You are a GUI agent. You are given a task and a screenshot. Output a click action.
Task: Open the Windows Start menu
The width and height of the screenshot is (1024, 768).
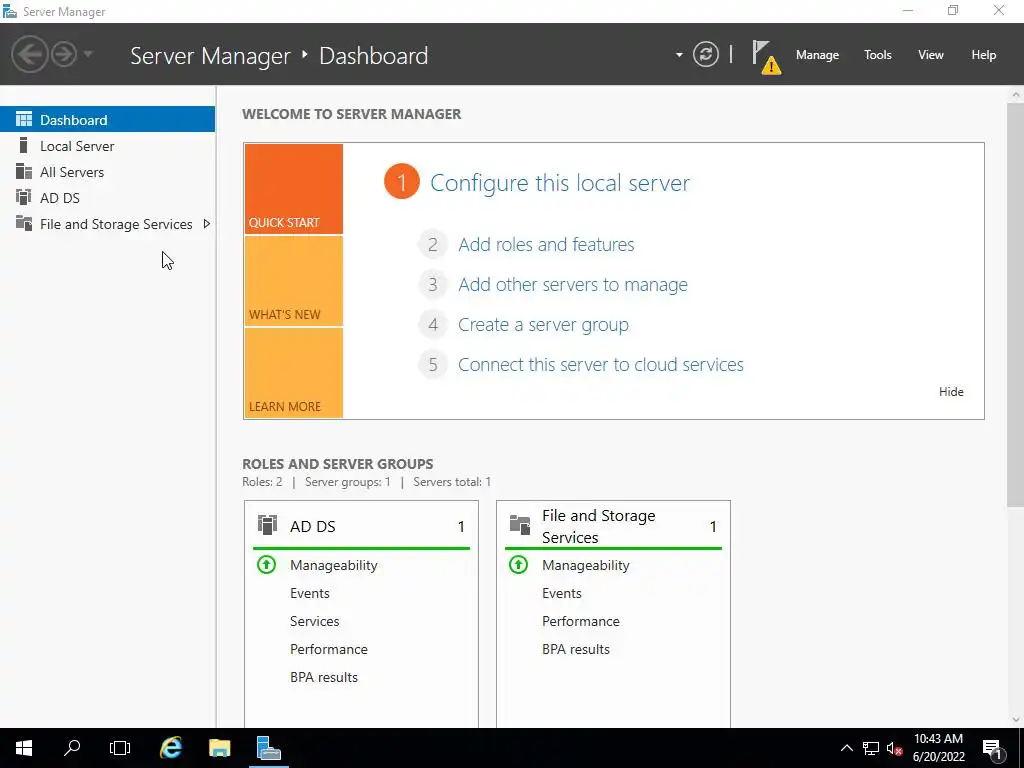pos(24,748)
